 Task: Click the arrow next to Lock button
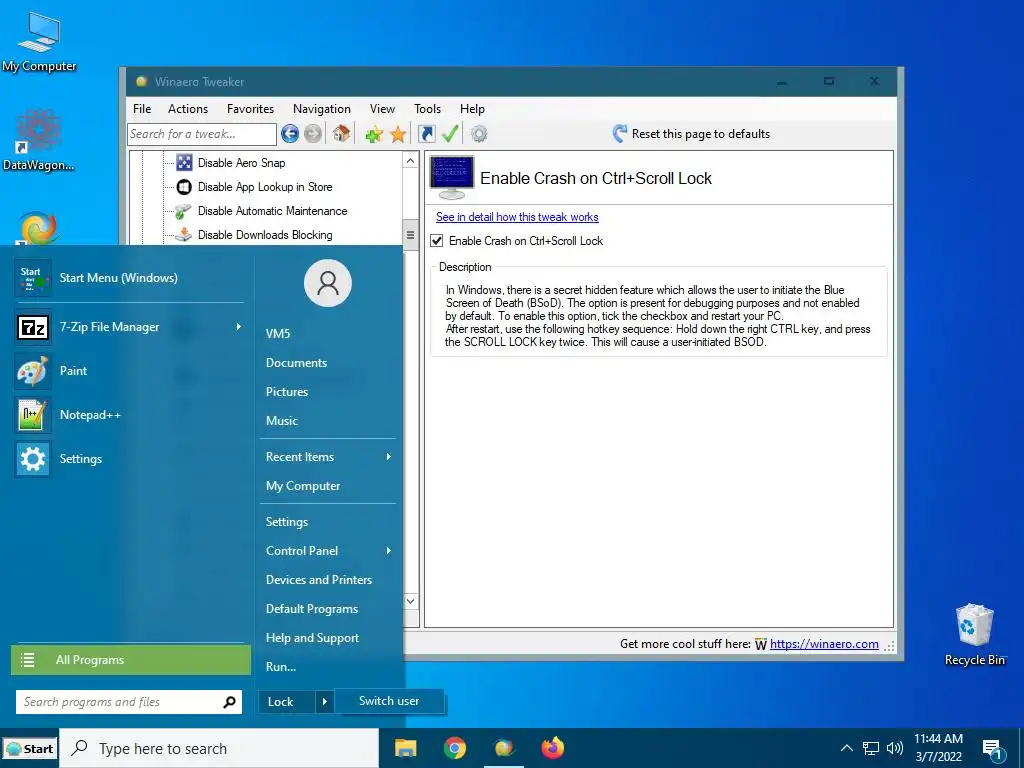(x=325, y=702)
